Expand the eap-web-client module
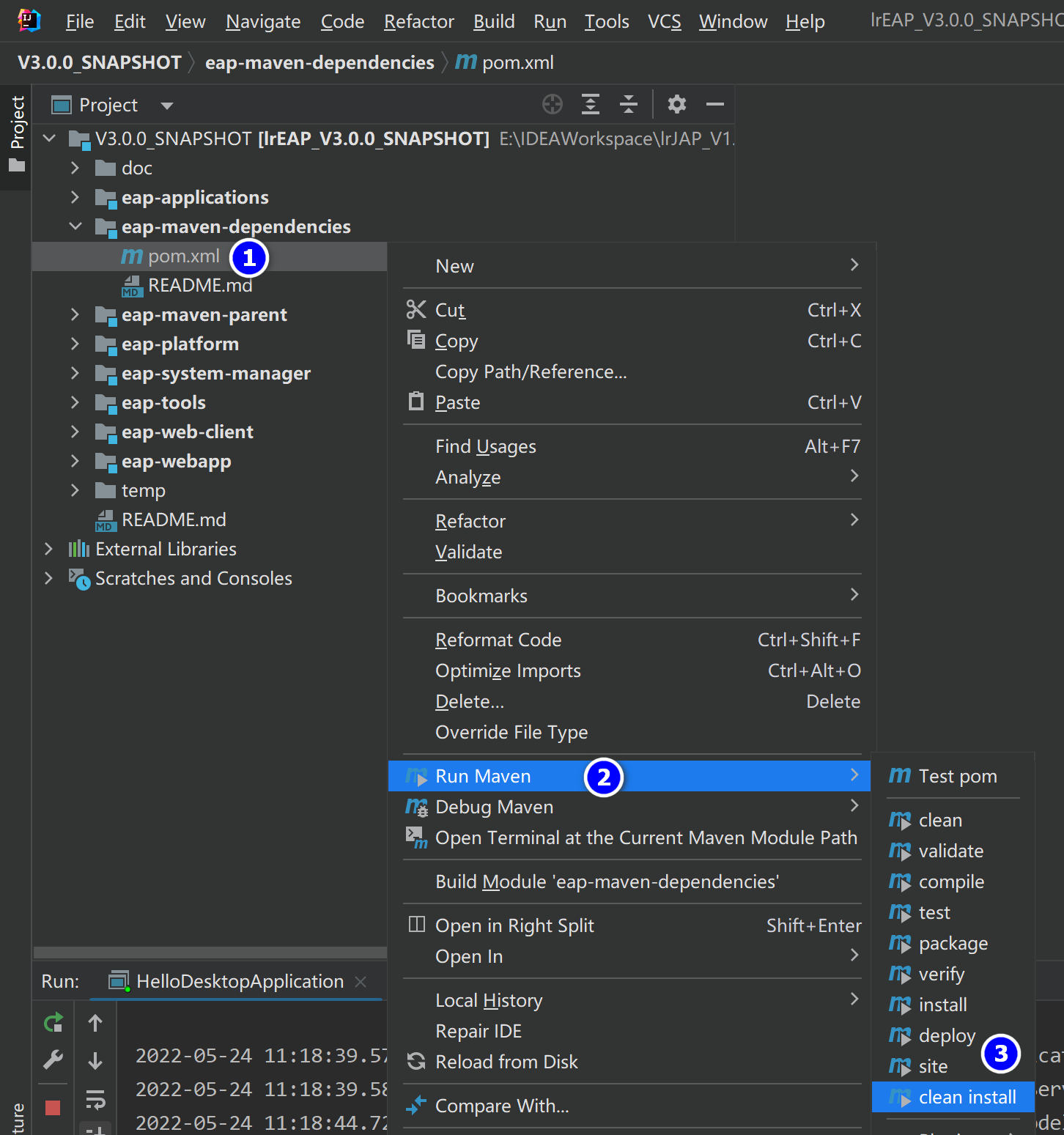The image size is (1064, 1135). tap(75, 432)
